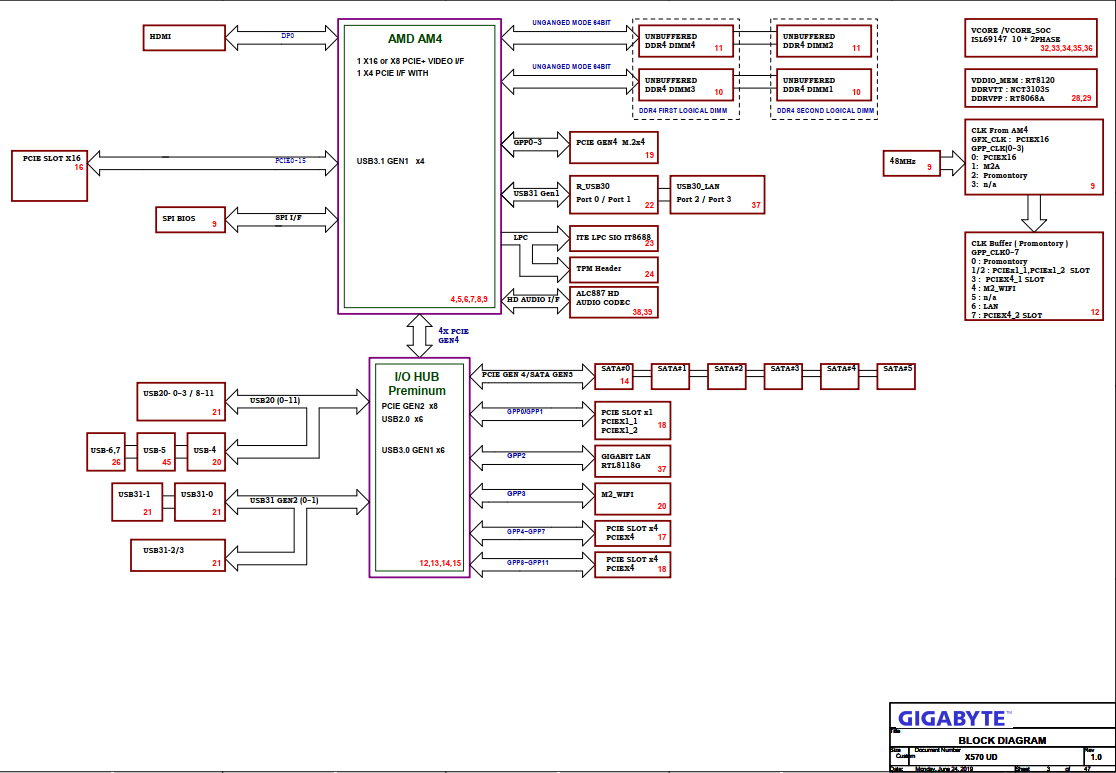
Task: Select the PCIE GEN4 M.2x4 block
Action: tap(613, 147)
